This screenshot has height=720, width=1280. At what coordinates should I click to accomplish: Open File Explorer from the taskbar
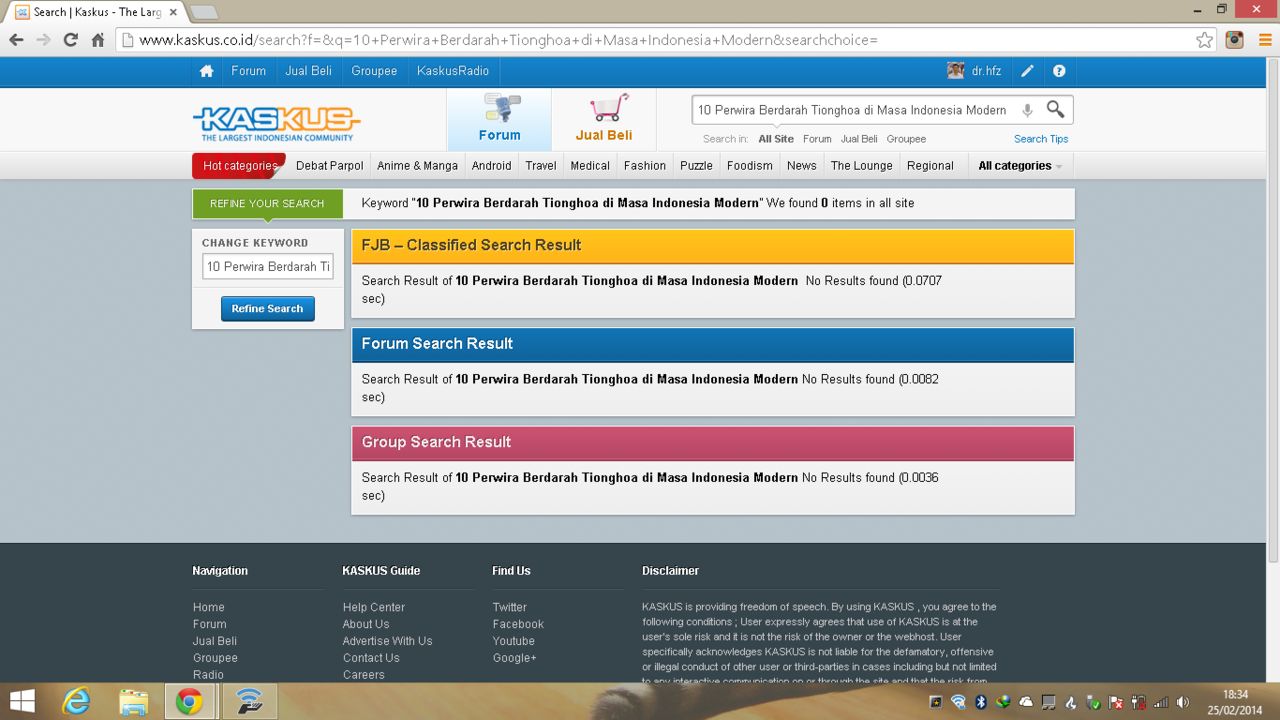point(133,702)
